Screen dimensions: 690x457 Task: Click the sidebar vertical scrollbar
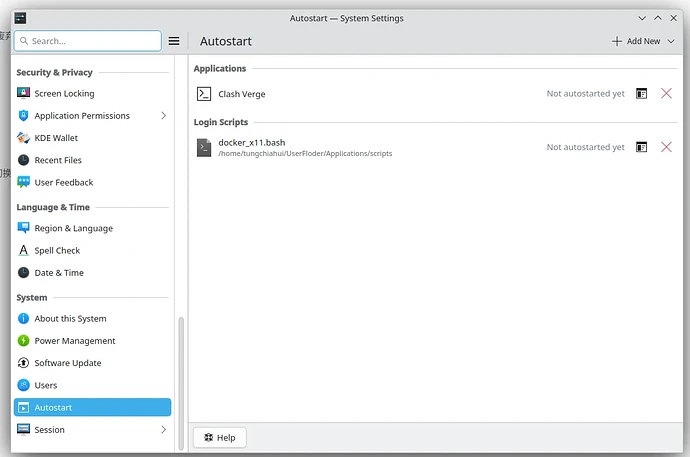pyautogui.click(x=181, y=370)
